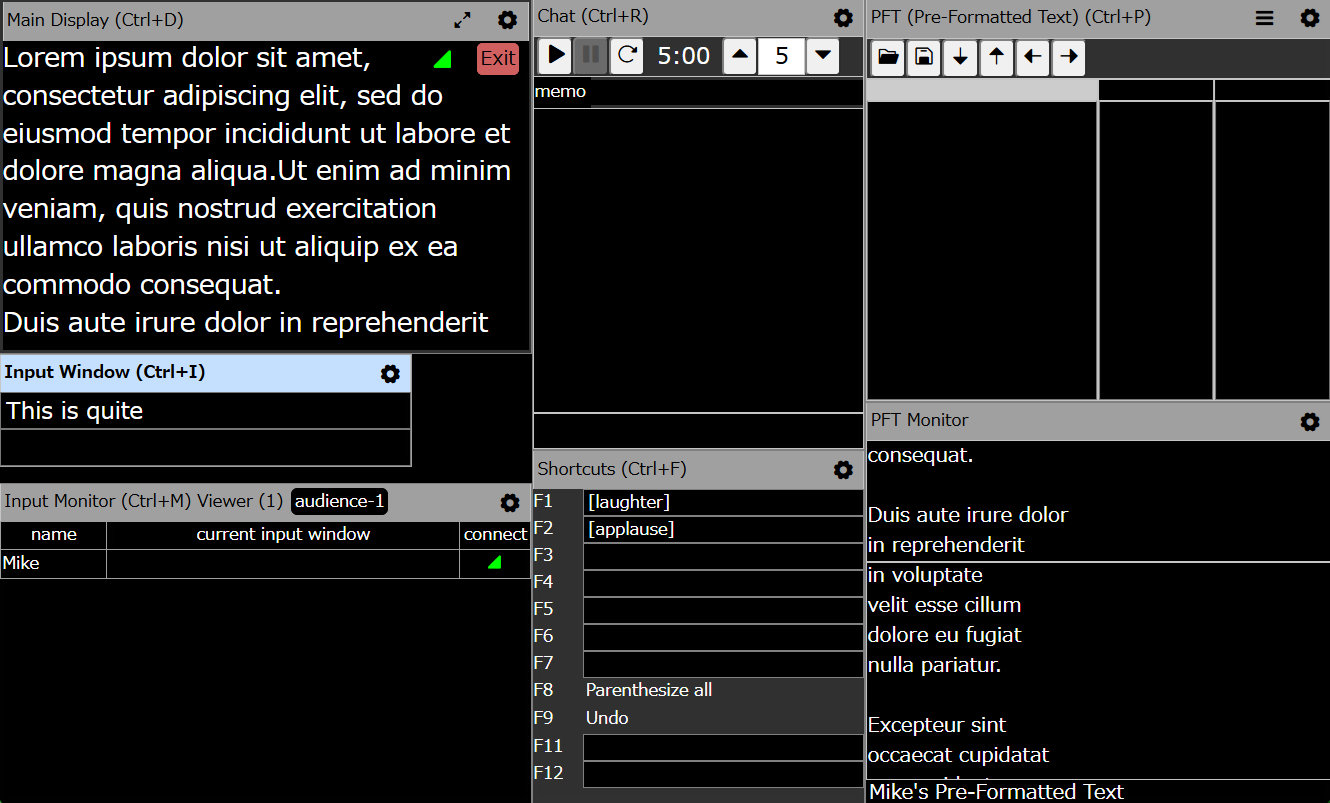Select the memo tab

tap(560, 91)
